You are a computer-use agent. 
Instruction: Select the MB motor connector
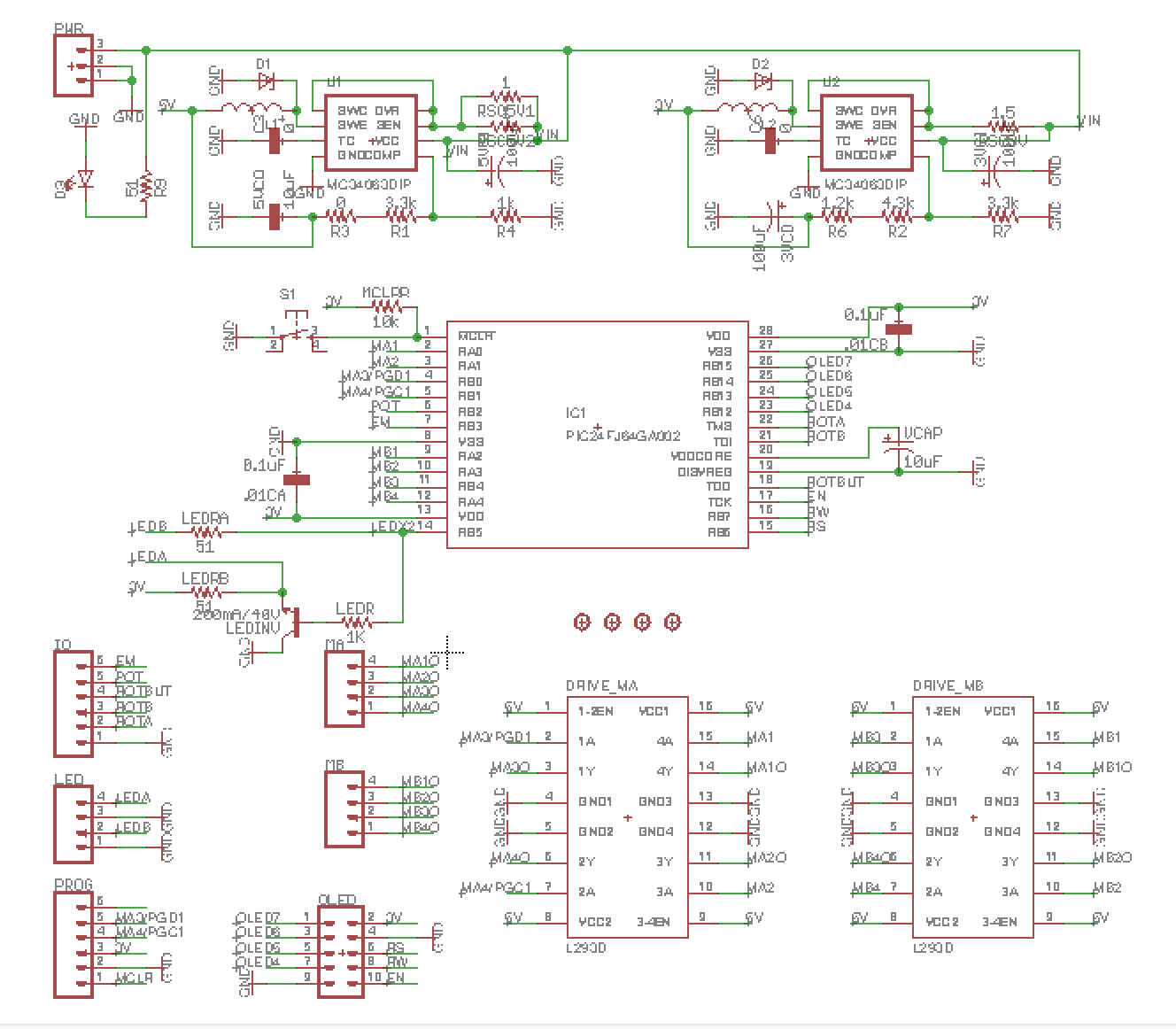[344, 809]
